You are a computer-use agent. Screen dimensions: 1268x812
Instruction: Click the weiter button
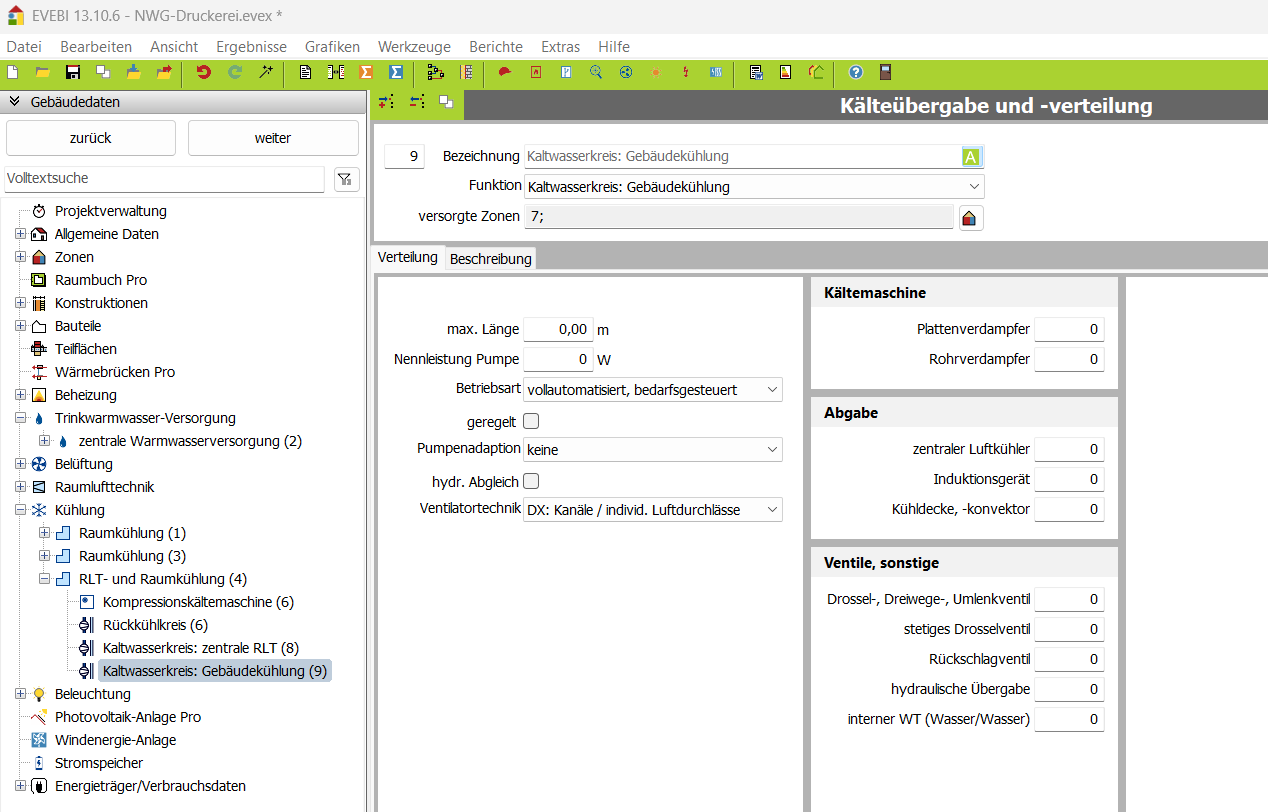273,138
